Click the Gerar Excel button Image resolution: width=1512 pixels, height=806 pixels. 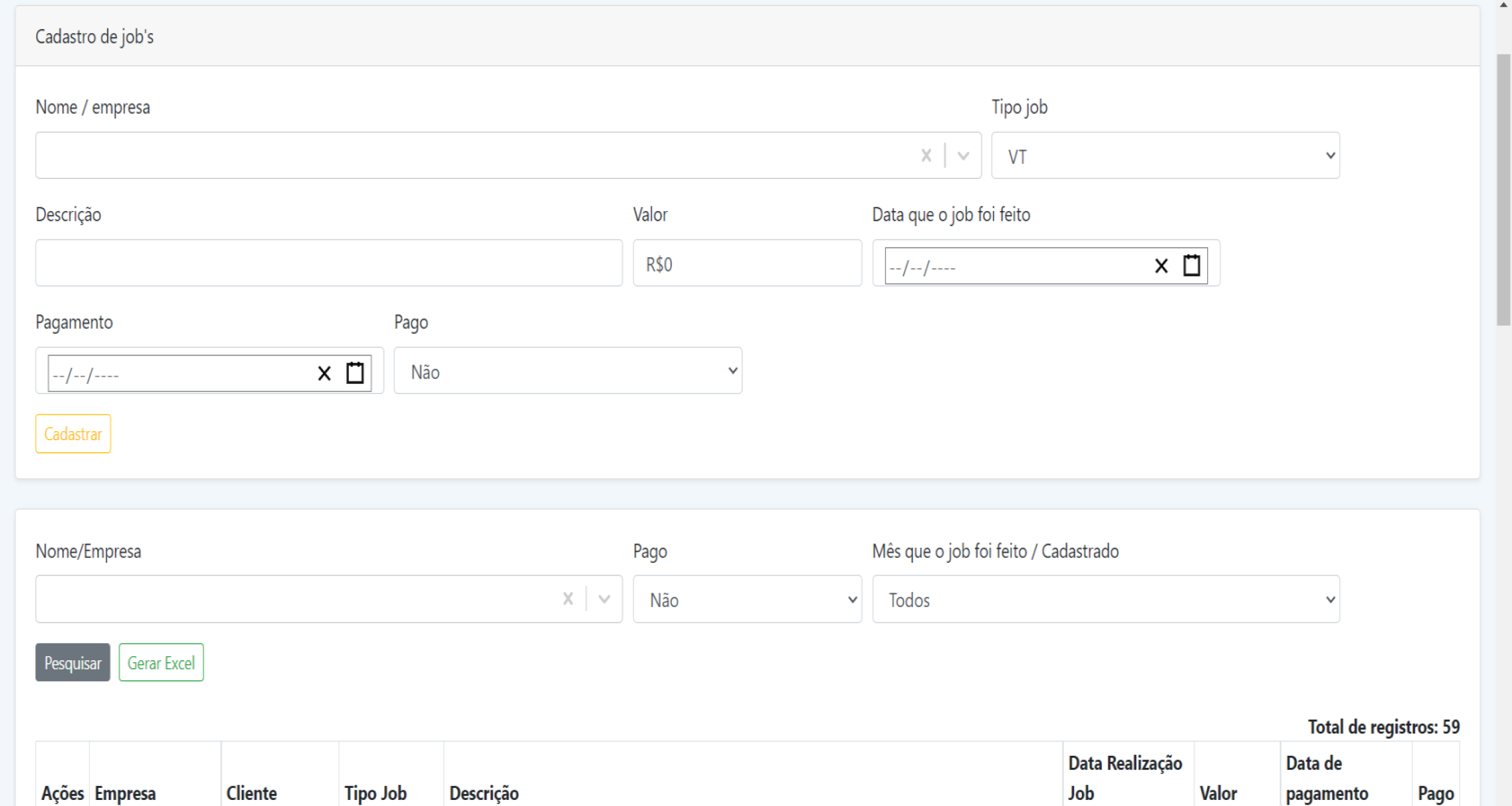[161, 663]
